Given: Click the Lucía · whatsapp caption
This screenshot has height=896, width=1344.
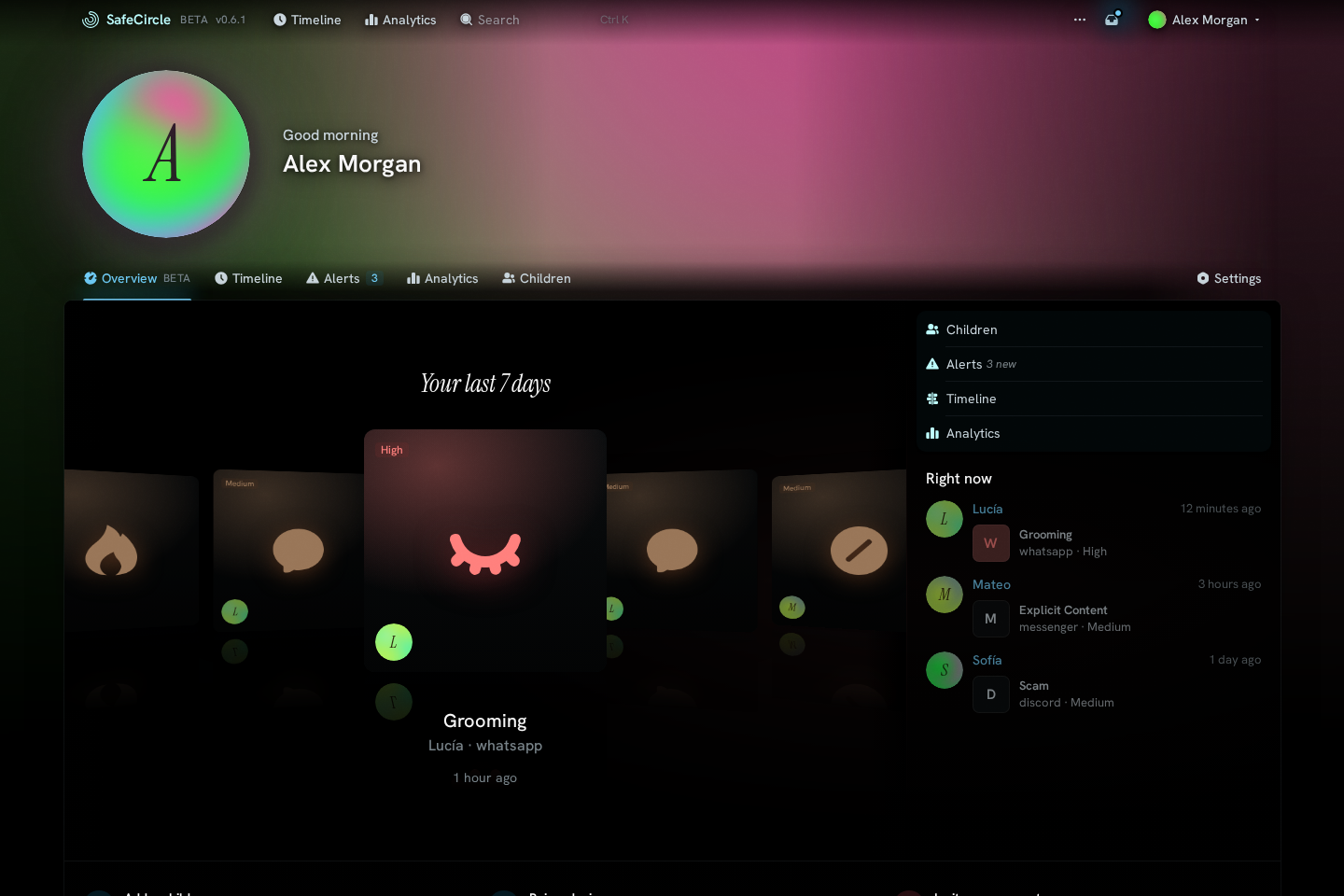Looking at the screenshot, I should (x=485, y=746).
